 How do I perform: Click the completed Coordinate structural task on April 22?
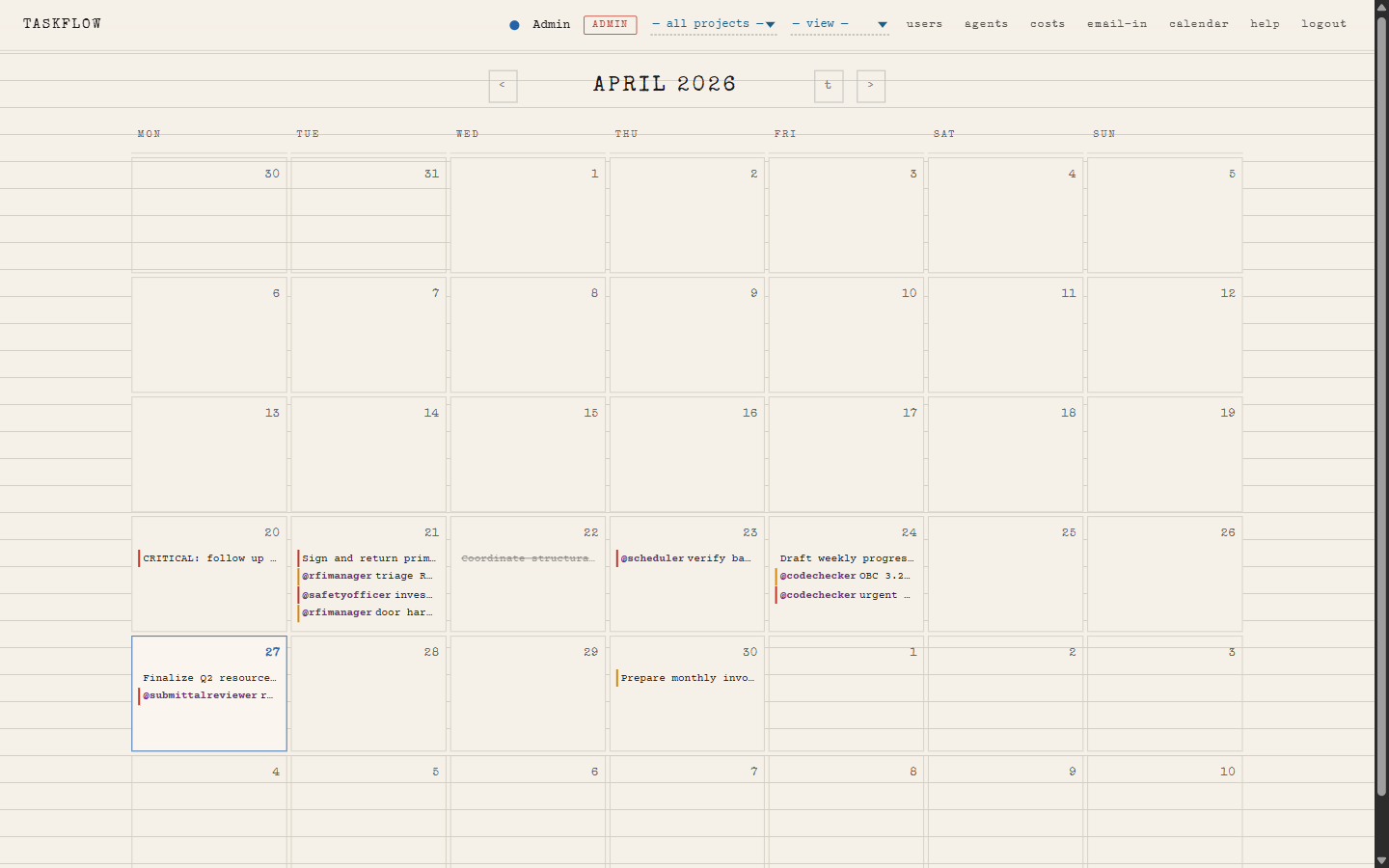(528, 558)
